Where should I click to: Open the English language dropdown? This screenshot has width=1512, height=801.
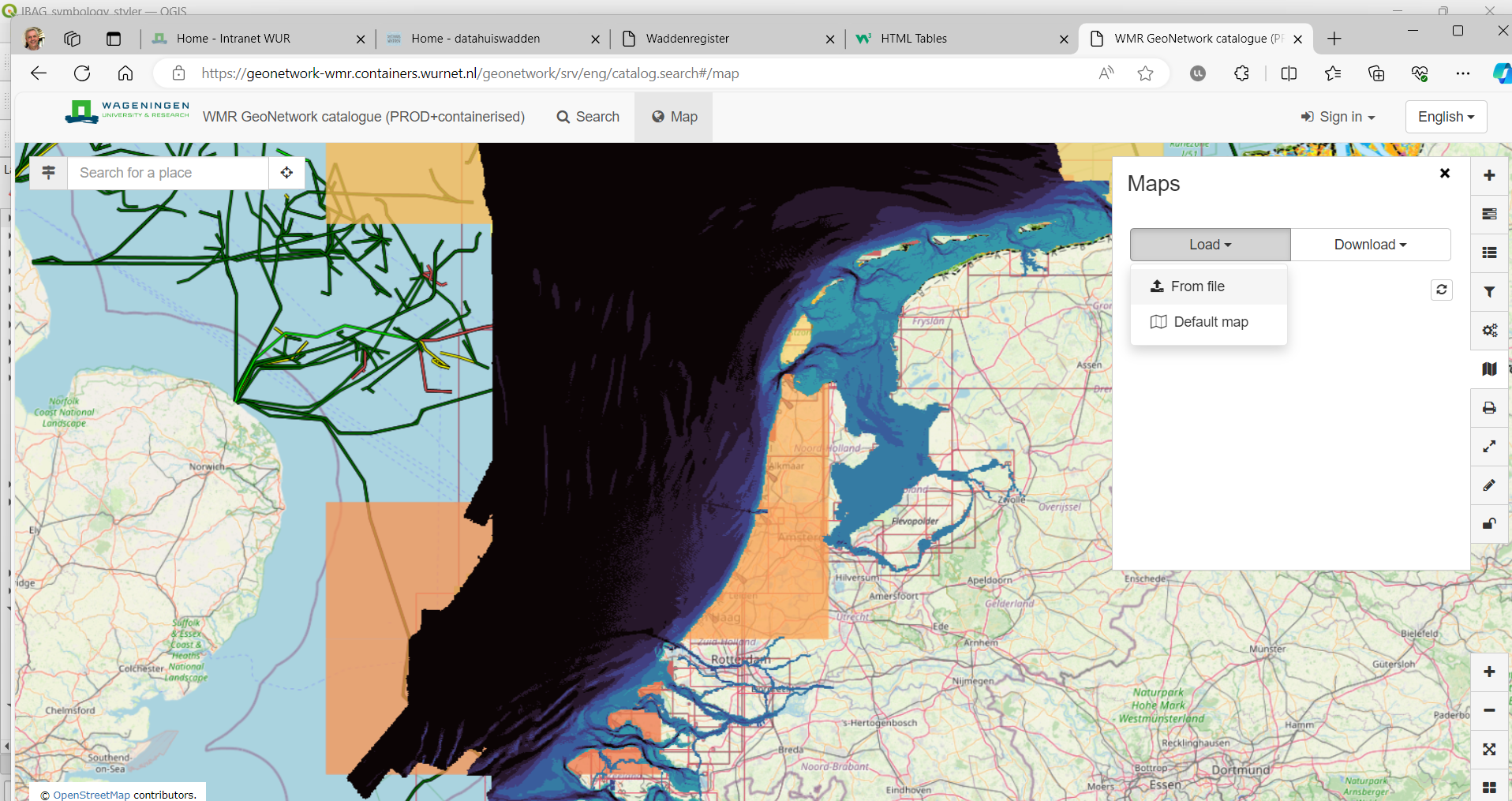1446,117
